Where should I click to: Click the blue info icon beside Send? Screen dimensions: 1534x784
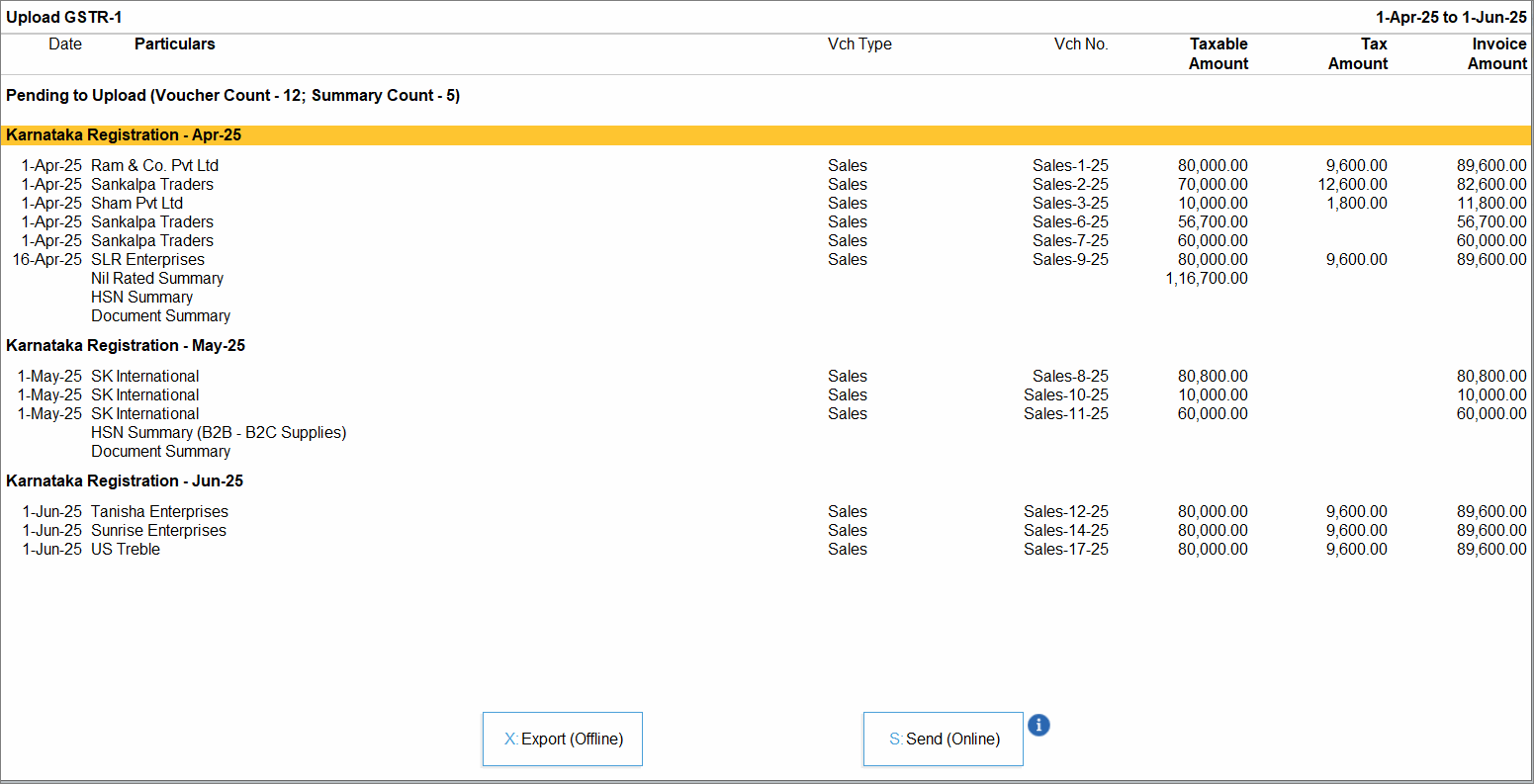(x=1038, y=726)
